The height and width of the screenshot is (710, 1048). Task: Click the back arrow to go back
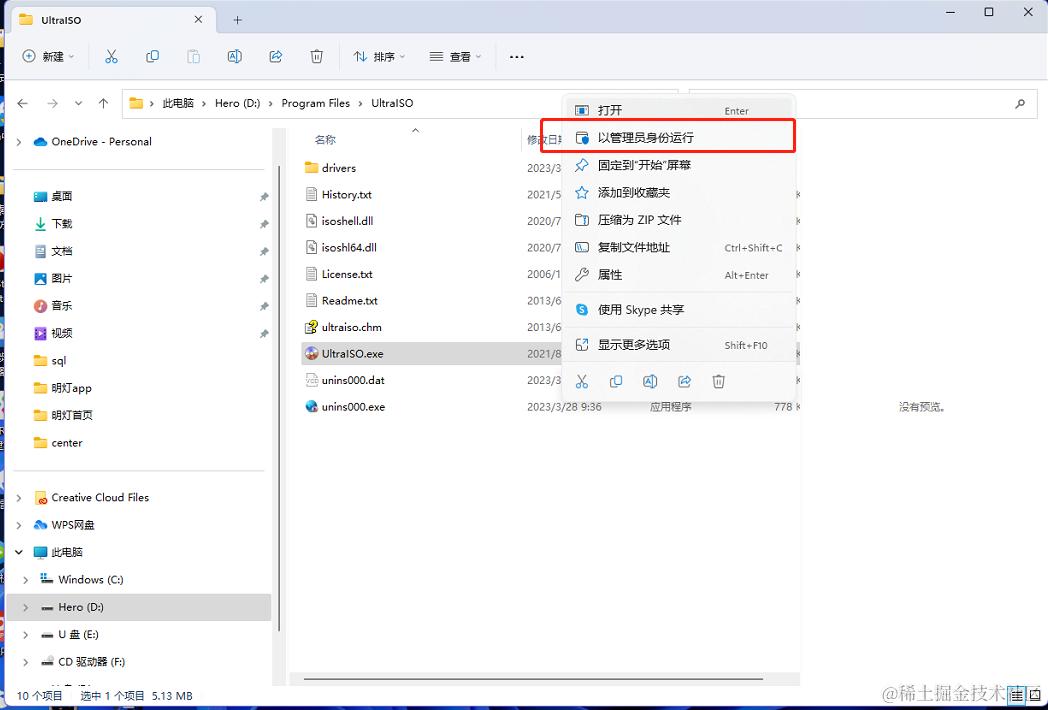(22, 103)
